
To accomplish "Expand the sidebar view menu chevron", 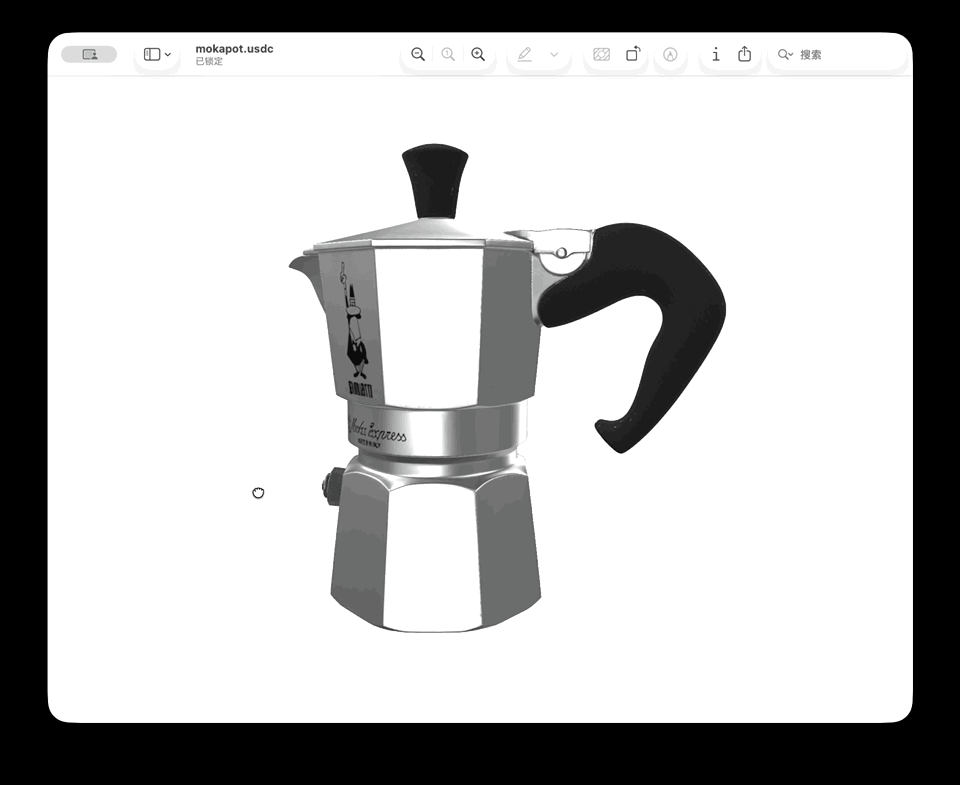I will [x=168, y=54].
